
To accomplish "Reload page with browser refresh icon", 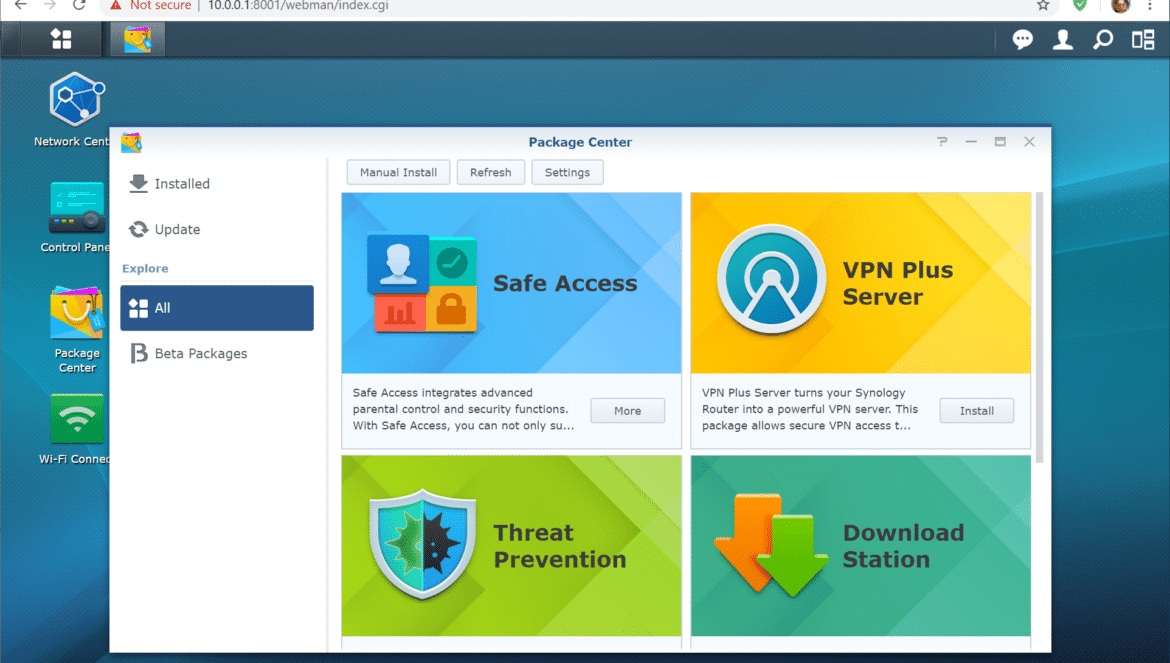I will 79,6.
